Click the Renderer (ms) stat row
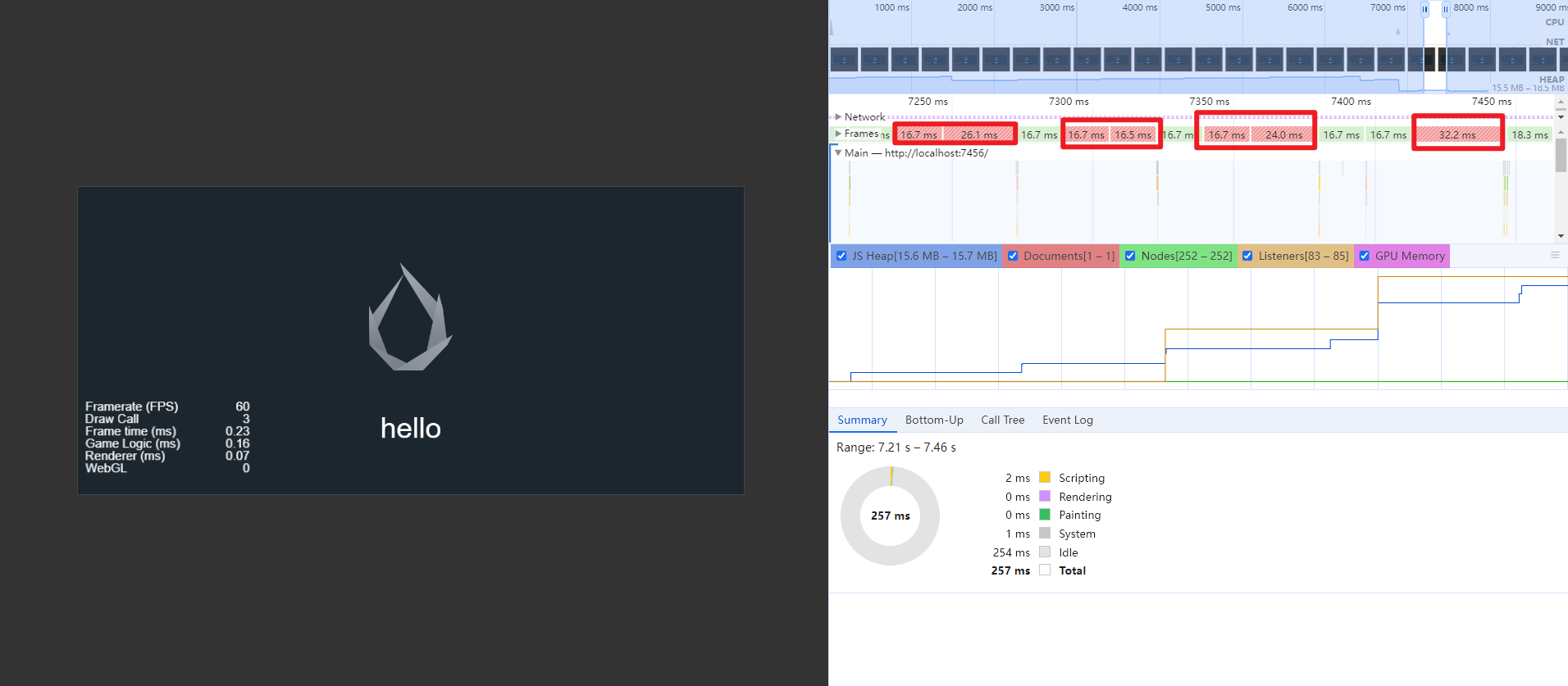The width and height of the screenshot is (1568, 686). point(167,456)
